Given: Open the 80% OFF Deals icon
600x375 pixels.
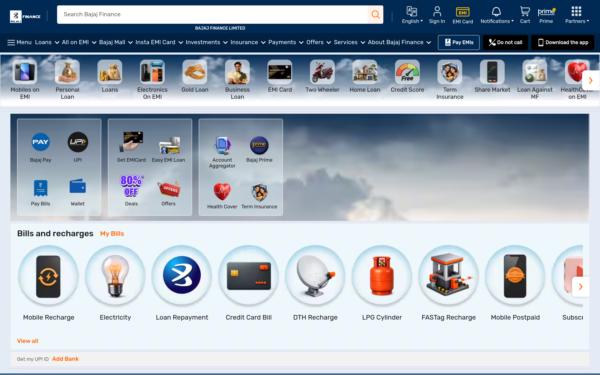Looking at the screenshot, I should coord(131,186).
